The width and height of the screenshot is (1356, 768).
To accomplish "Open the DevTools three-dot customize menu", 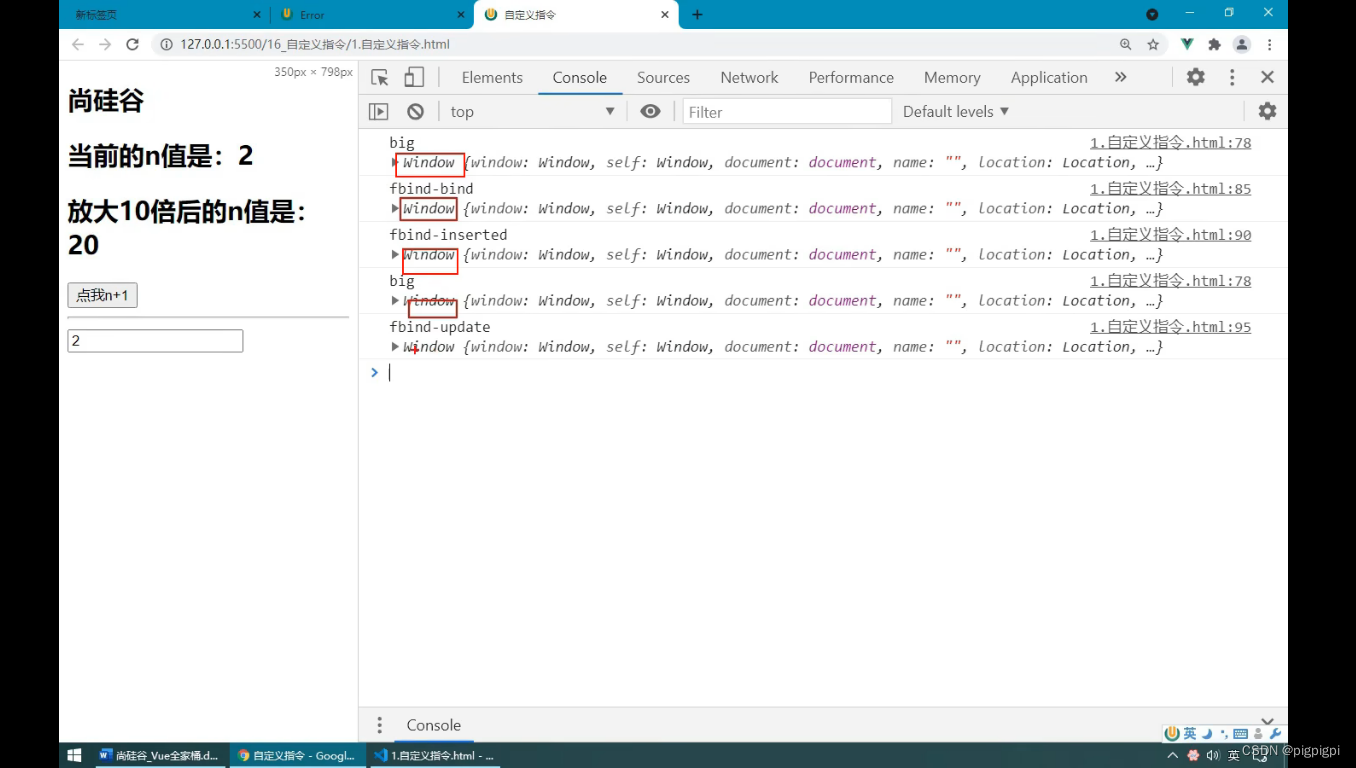I will (1232, 77).
